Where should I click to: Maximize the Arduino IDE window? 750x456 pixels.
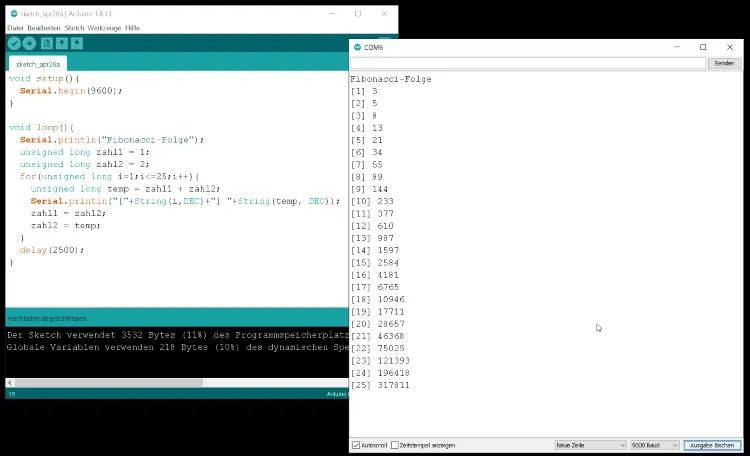(x=358, y=14)
